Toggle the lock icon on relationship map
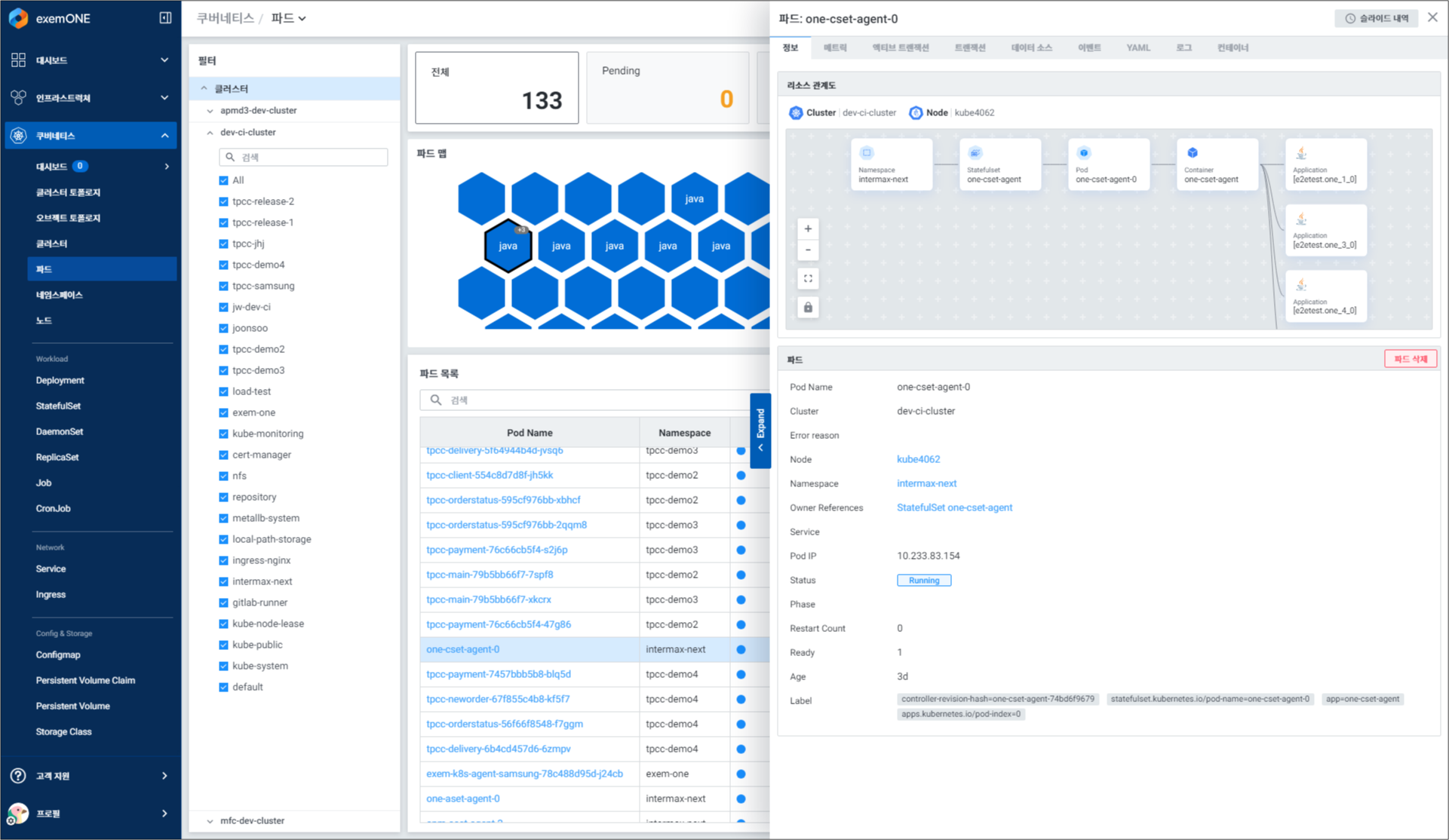 pos(808,308)
